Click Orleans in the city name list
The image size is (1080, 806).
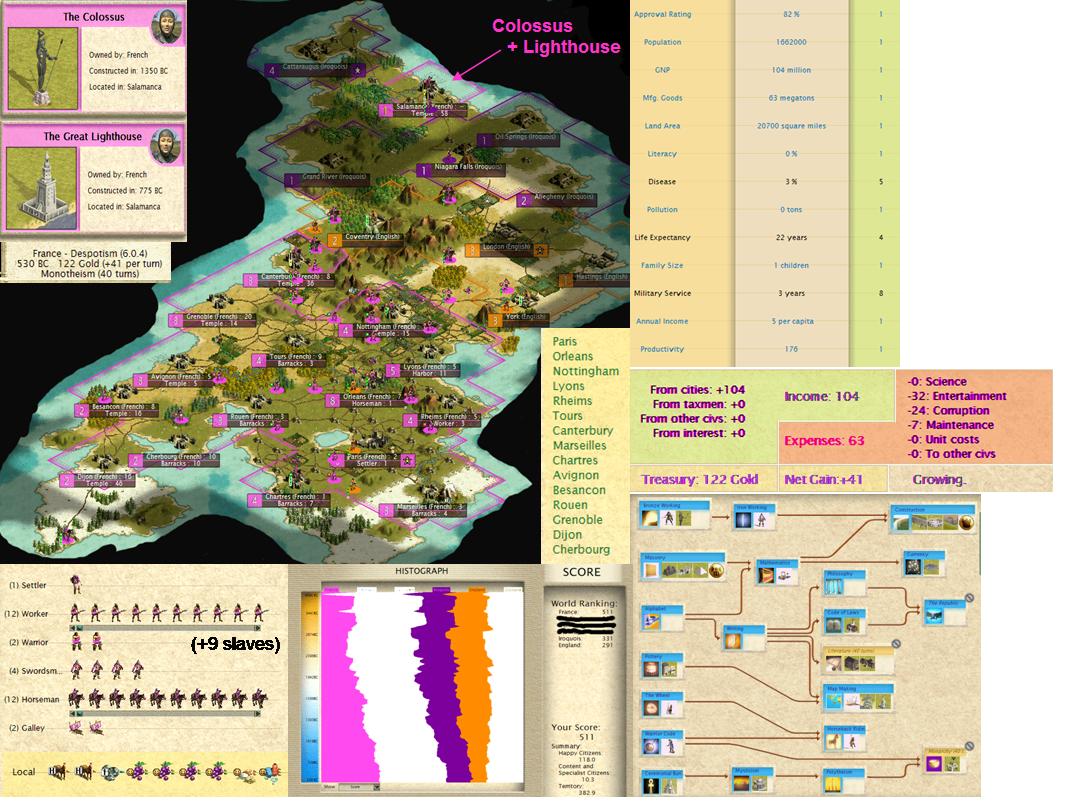pyautogui.click(x=572, y=356)
